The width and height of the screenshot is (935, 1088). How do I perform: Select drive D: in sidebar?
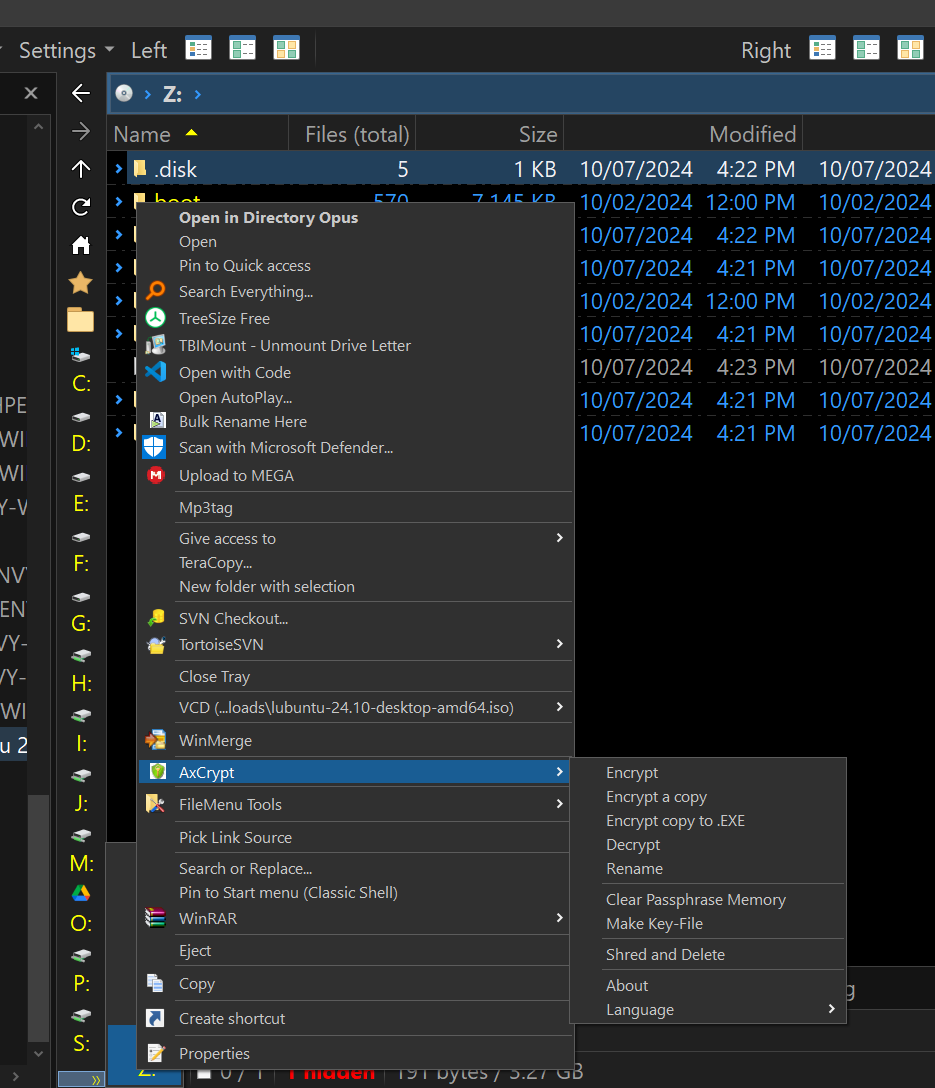[81, 443]
